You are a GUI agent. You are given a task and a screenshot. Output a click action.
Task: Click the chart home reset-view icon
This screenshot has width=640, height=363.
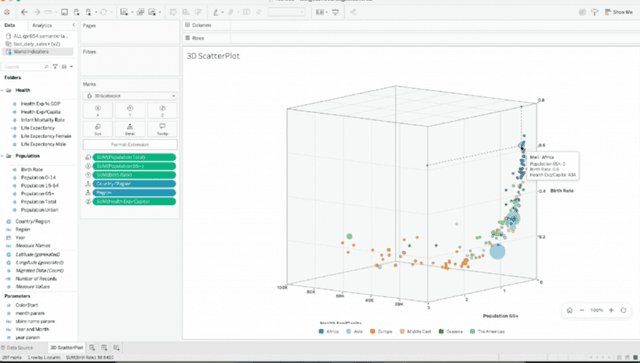pos(569,310)
